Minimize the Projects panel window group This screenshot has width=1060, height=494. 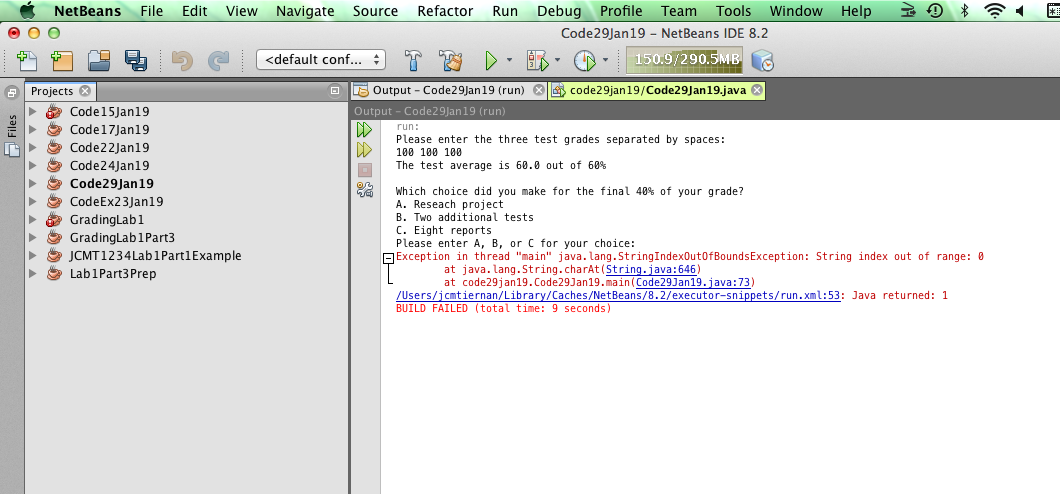335,91
